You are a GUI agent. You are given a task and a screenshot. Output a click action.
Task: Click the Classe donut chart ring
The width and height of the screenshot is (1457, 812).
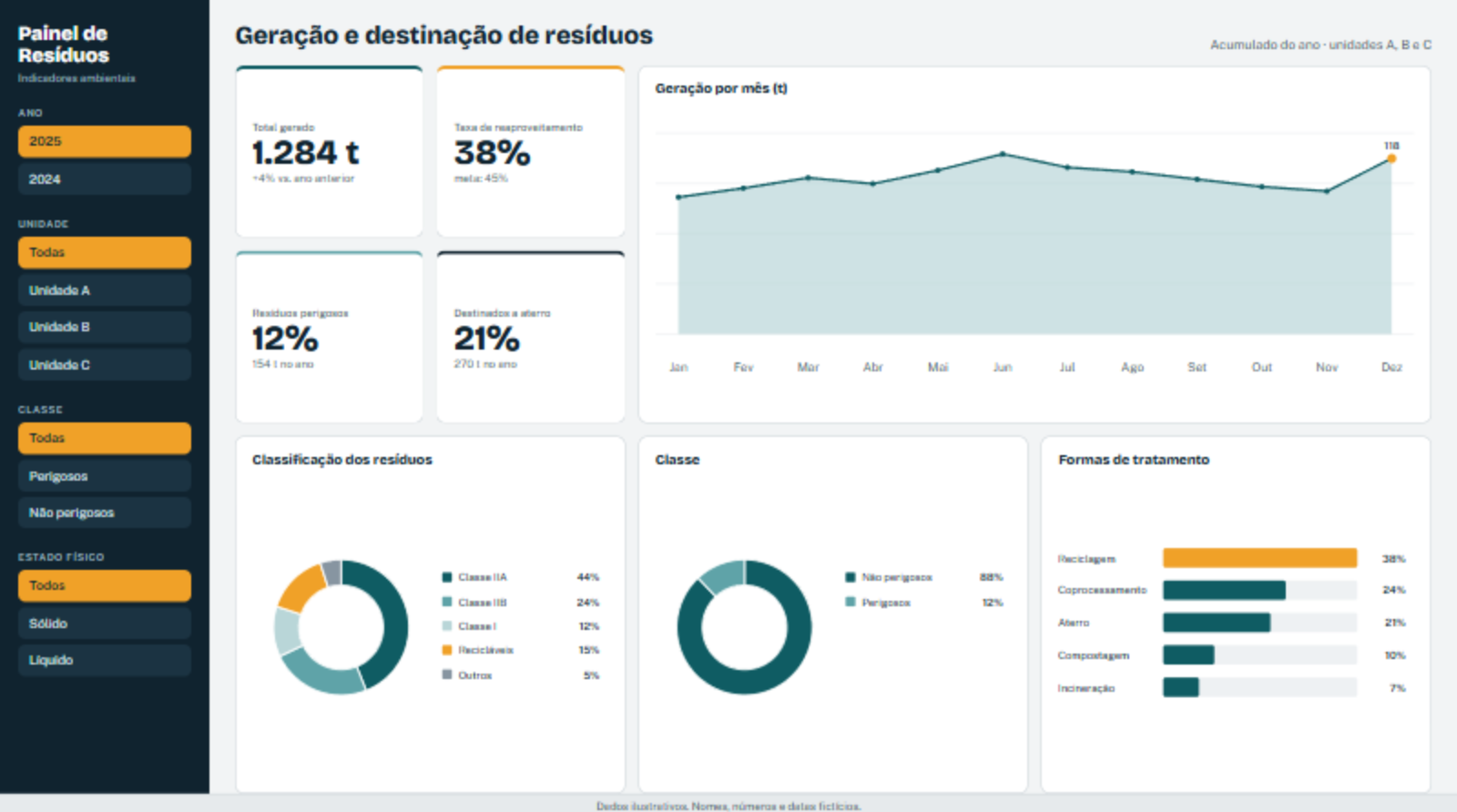[x=744, y=627]
